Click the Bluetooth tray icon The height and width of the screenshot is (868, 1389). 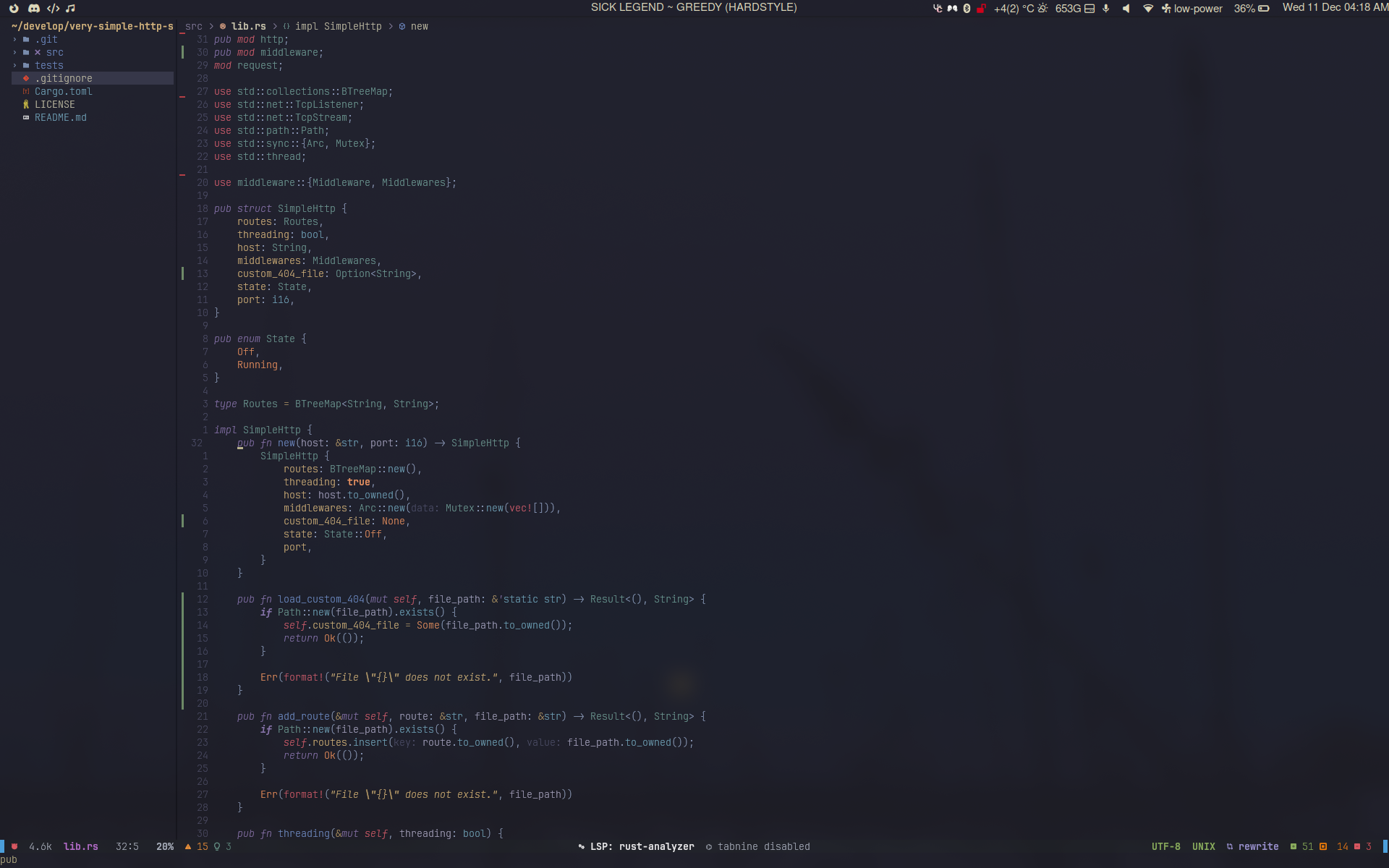[x=967, y=9]
